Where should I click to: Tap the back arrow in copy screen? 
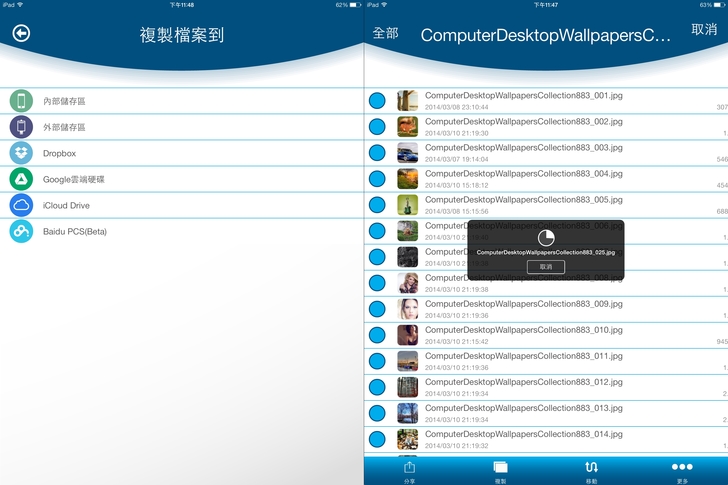coord(21,33)
